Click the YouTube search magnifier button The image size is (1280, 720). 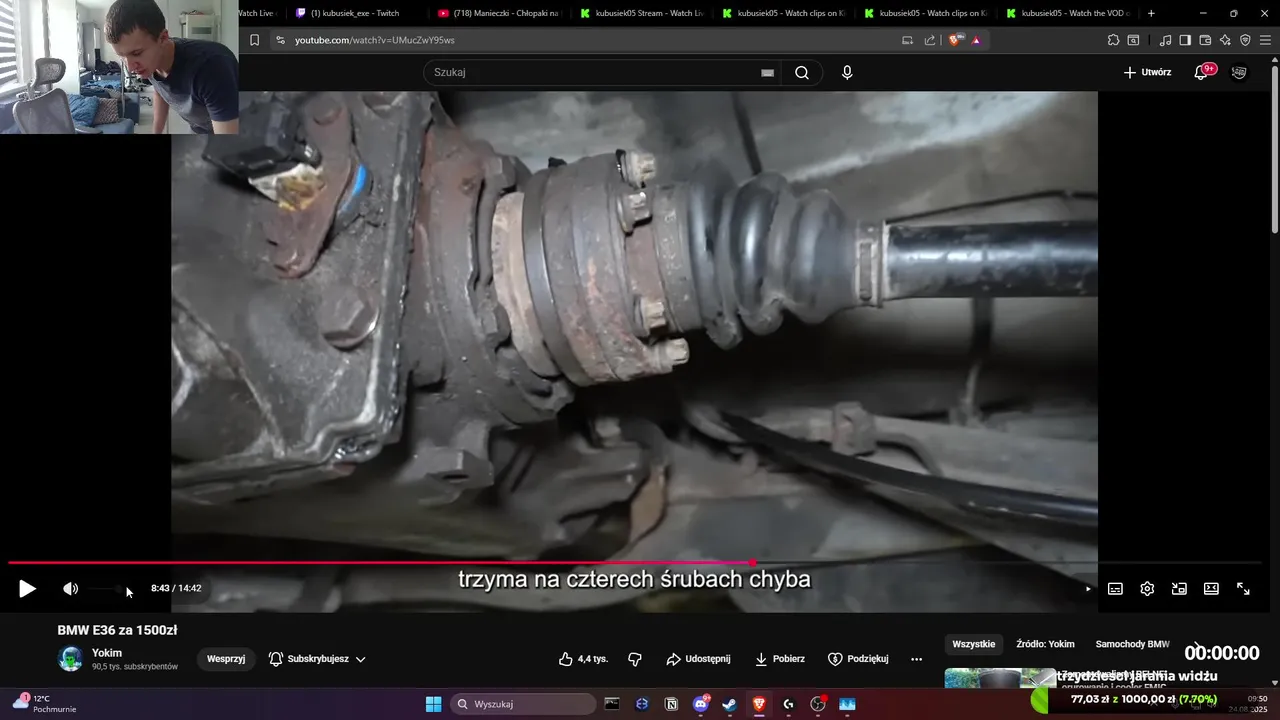click(802, 72)
